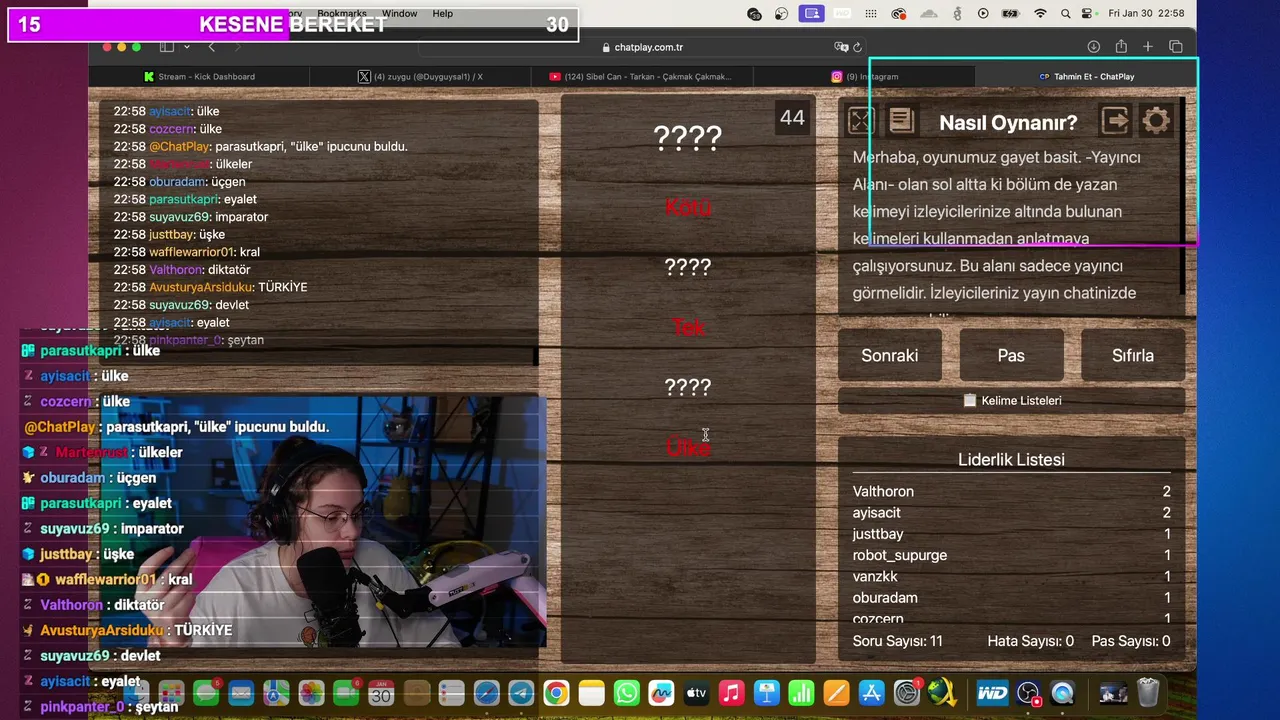Click the ChatPlay logout arrow icon
Screen dimensions: 1280x720
tap(1115, 121)
